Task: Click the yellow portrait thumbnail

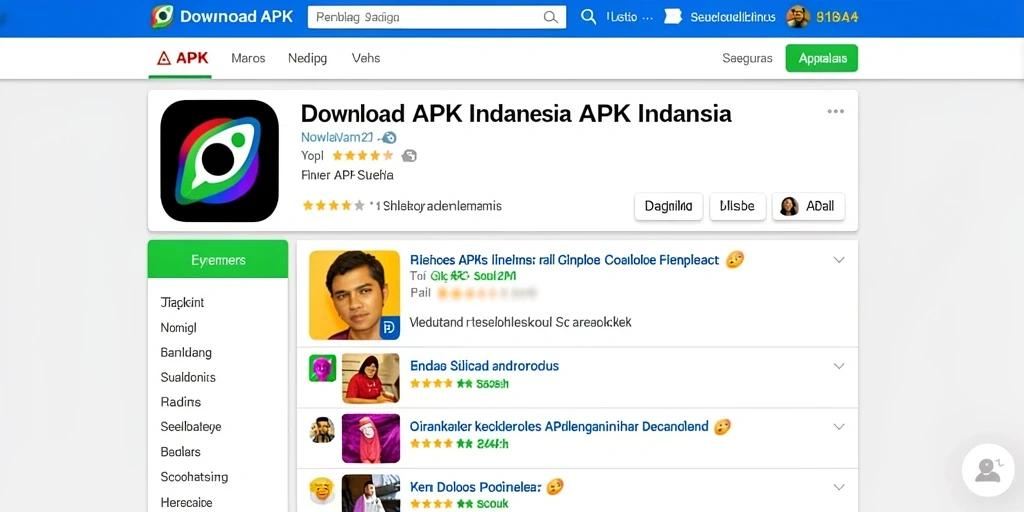Action: [x=355, y=295]
